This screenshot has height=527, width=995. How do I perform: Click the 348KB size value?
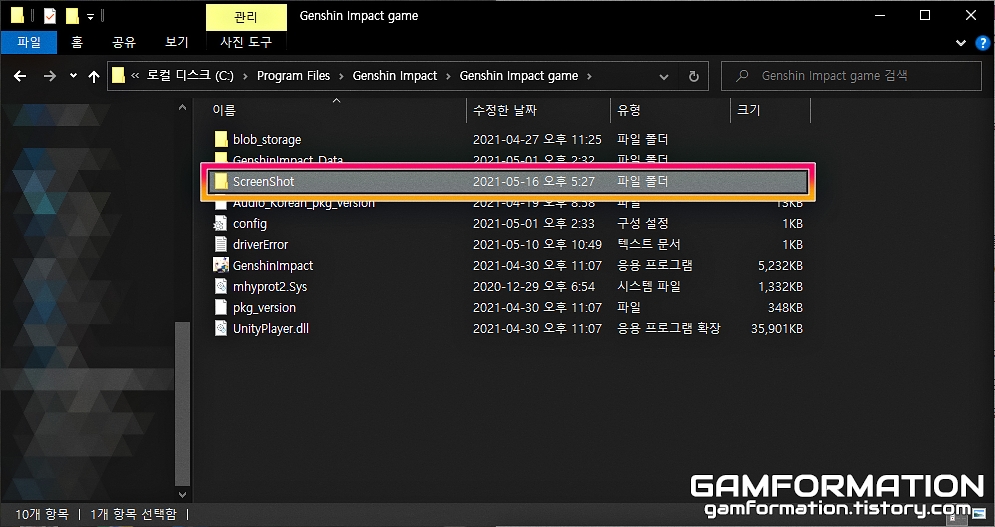coord(786,307)
